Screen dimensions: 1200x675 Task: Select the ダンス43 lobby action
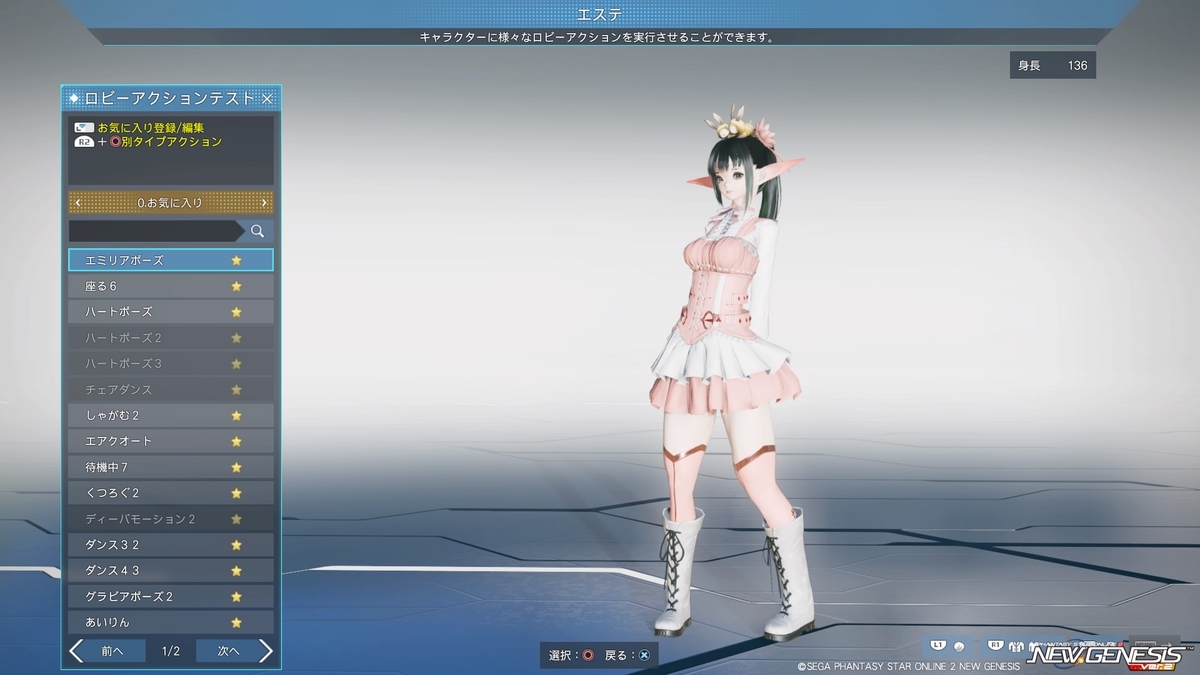click(x=171, y=571)
